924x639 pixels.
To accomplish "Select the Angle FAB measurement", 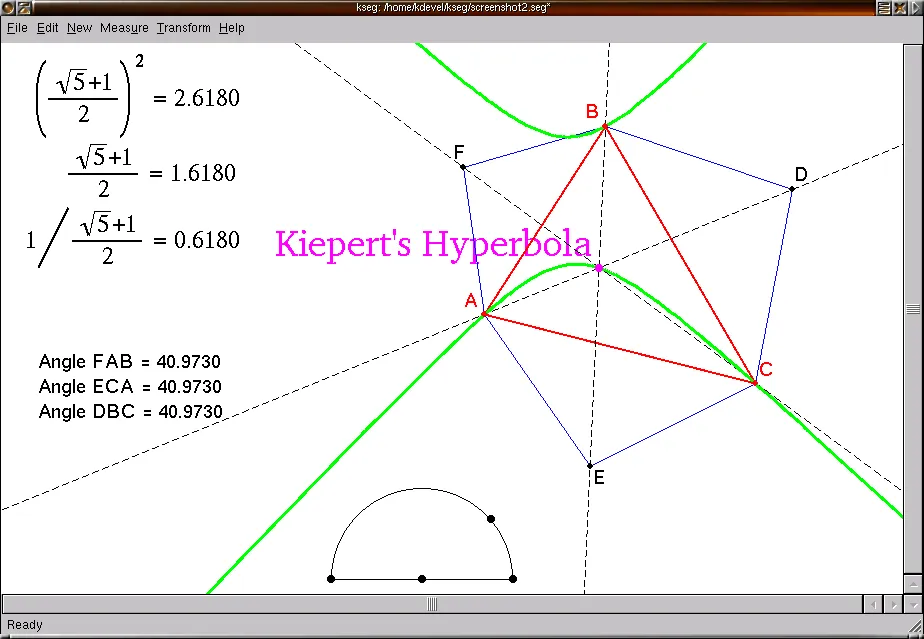I will (x=130, y=362).
